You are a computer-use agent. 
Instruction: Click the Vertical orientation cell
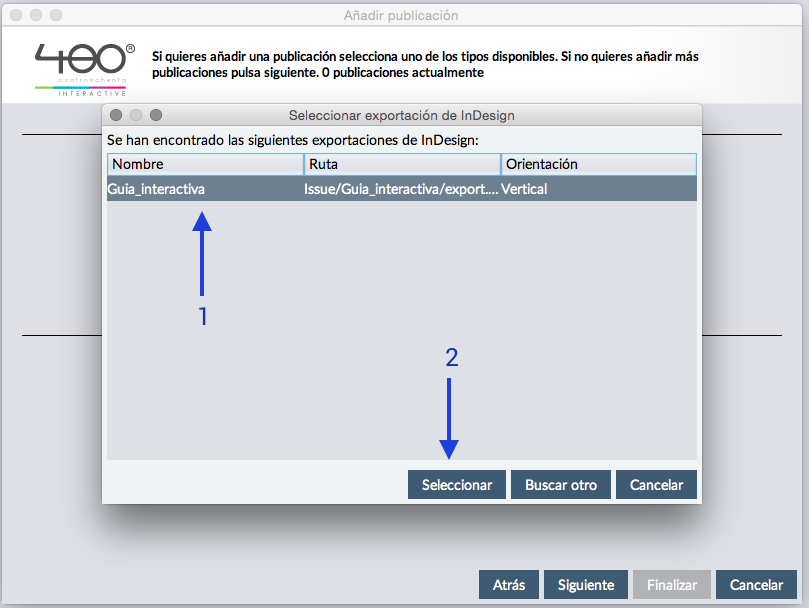coord(525,189)
